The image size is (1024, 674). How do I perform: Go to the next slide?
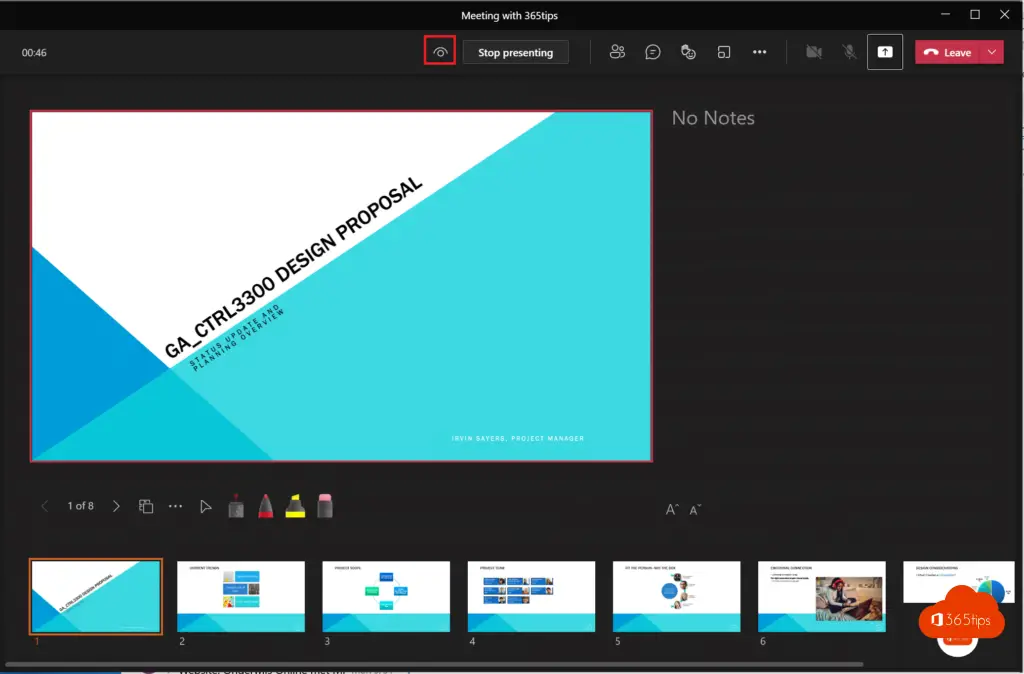pyautogui.click(x=116, y=506)
